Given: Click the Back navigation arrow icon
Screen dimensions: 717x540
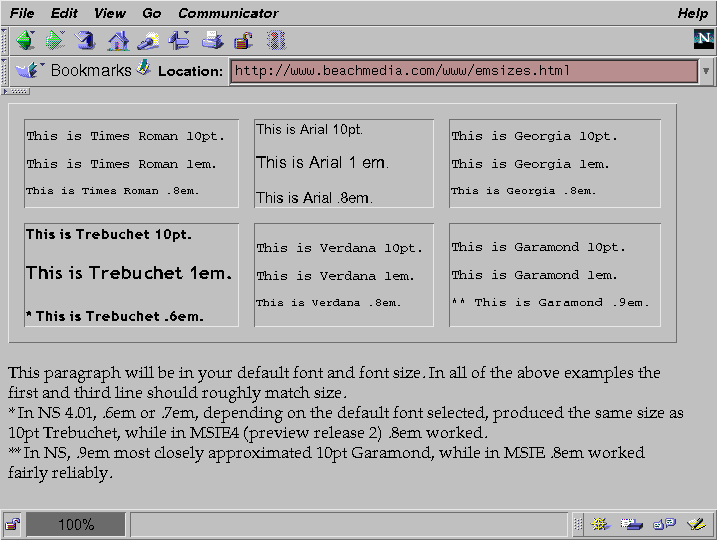Looking at the screenshot, I should point(24,40).
